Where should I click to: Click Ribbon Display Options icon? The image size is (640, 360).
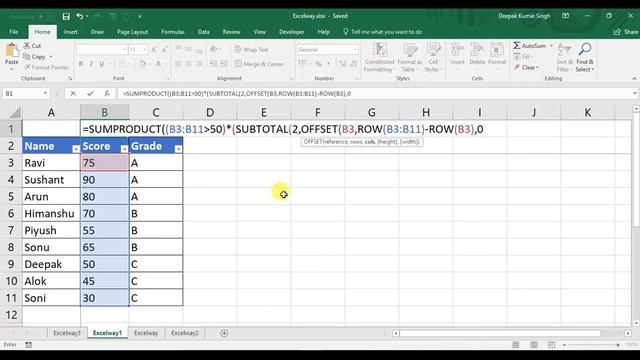(x=565, y=16)
